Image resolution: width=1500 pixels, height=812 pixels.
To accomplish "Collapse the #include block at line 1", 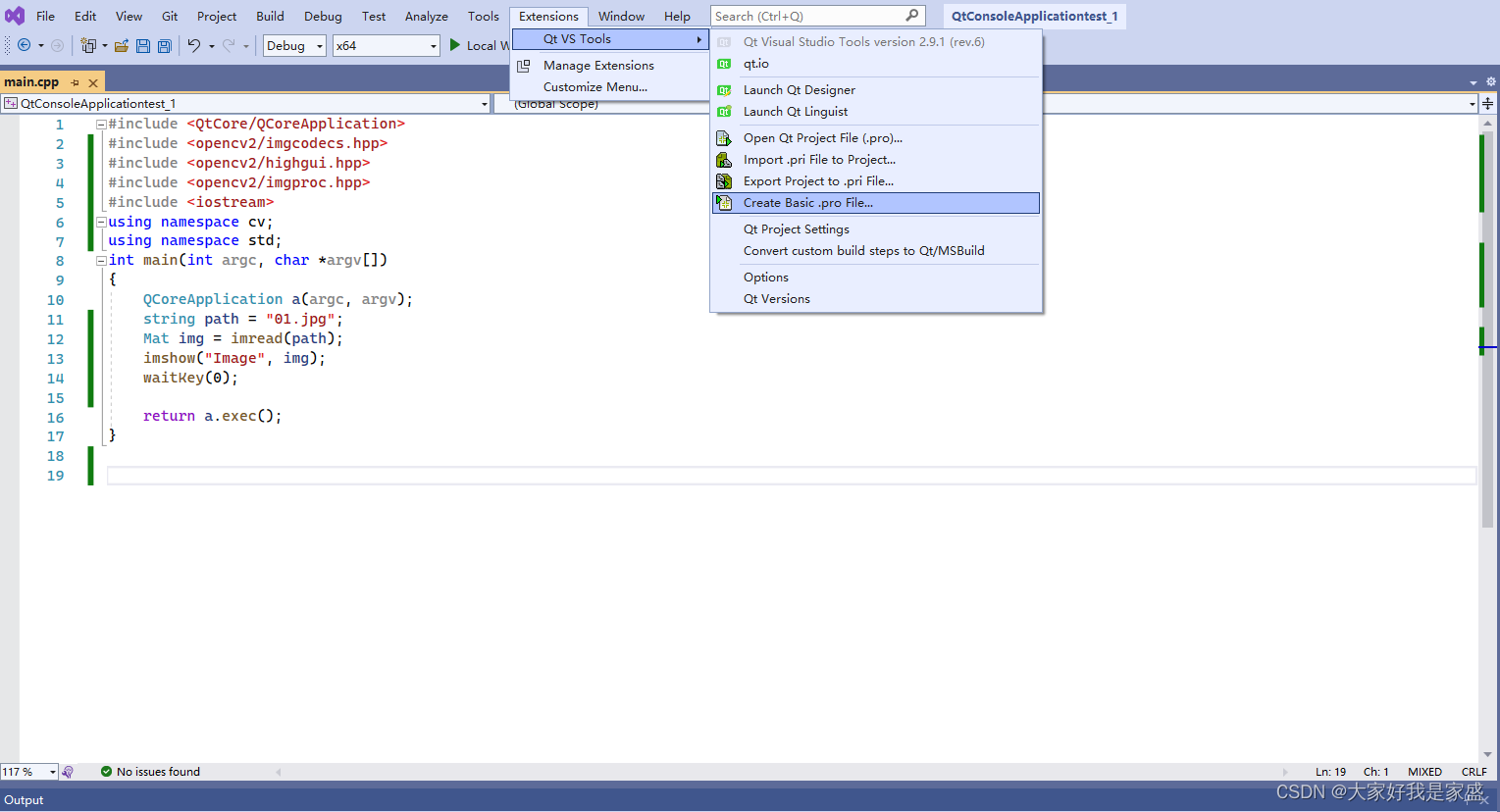I will click(101, 125).
